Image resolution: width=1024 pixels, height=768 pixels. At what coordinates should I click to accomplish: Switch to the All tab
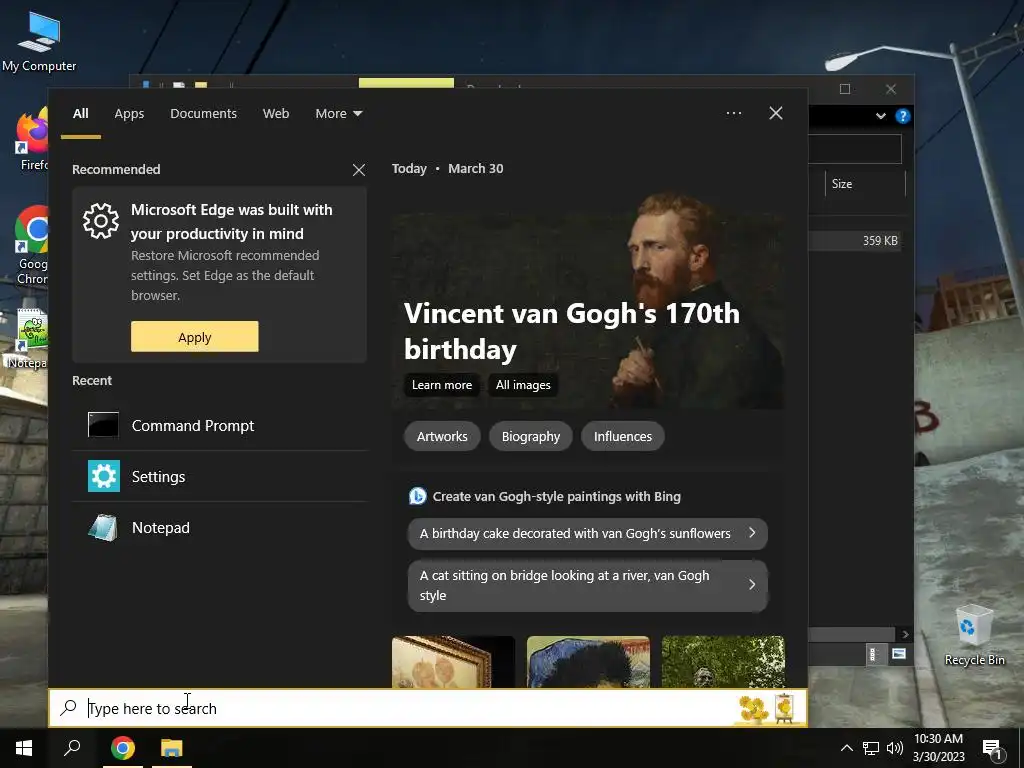tap(80, 114)
